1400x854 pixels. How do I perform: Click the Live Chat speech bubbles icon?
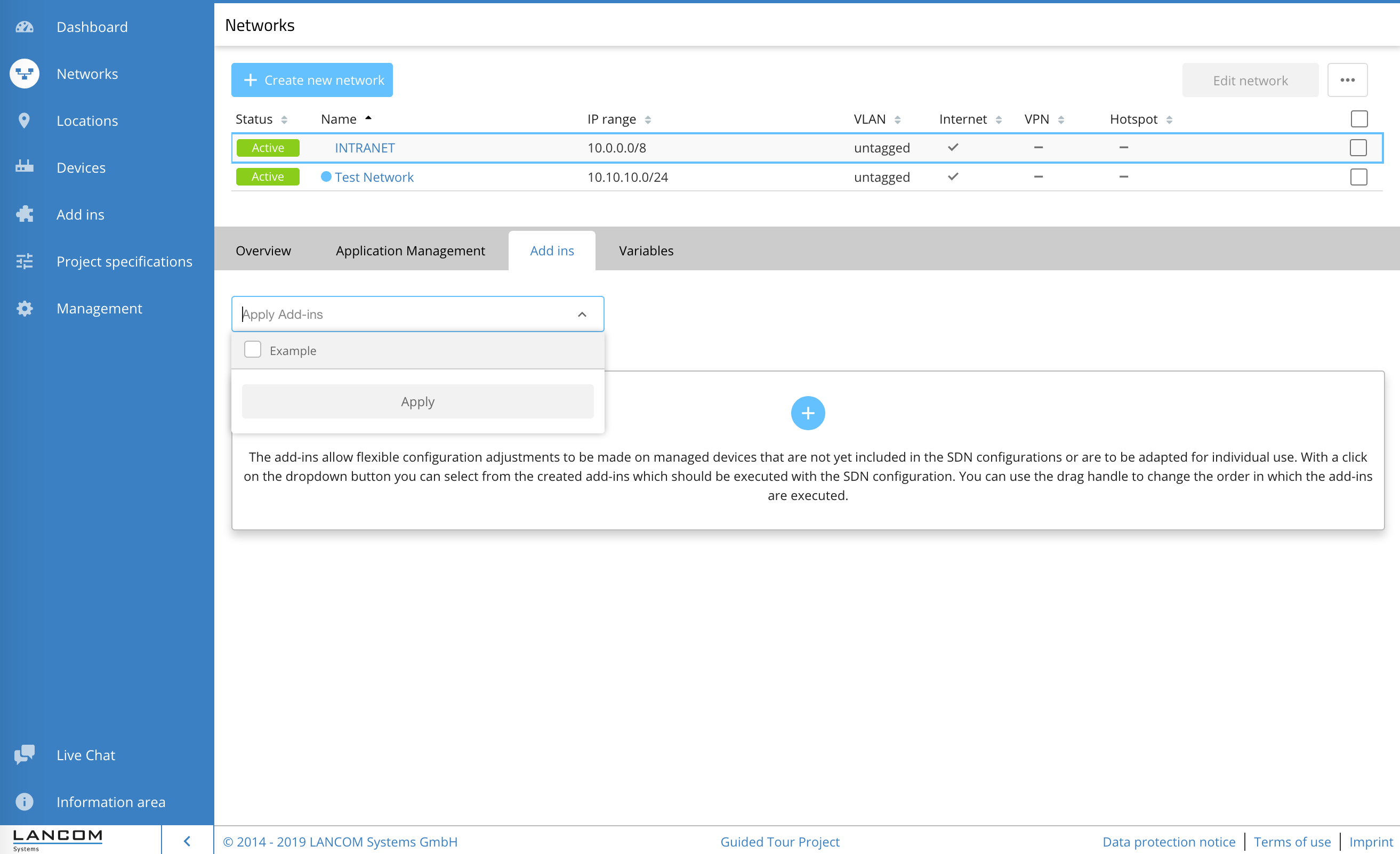pos(24,754)
